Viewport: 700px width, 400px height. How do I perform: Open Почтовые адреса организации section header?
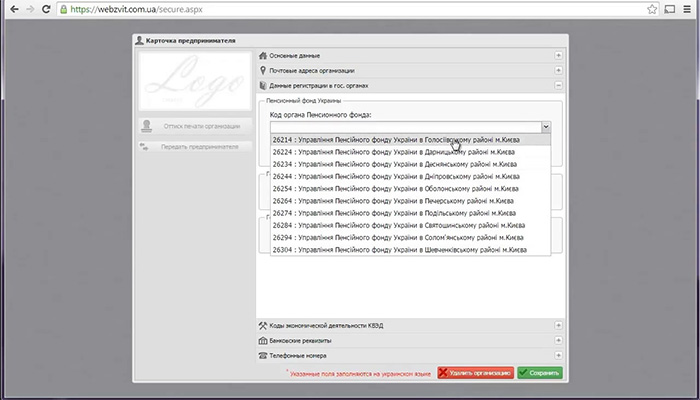click(411, 71)
